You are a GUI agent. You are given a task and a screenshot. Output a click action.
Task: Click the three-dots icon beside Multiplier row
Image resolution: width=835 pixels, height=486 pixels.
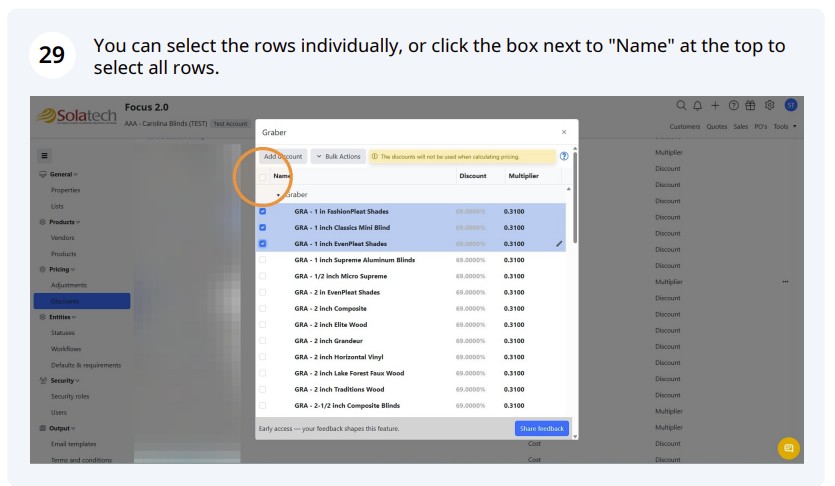point(785,282)
